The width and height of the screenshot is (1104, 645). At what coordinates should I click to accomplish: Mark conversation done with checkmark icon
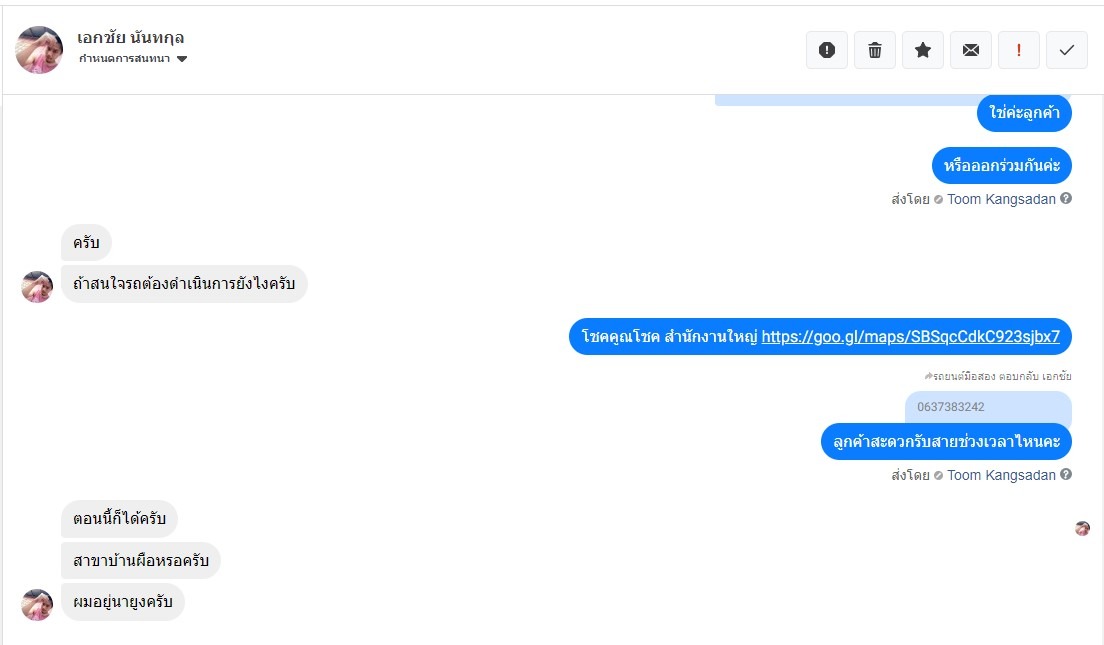coord(1067,50)
